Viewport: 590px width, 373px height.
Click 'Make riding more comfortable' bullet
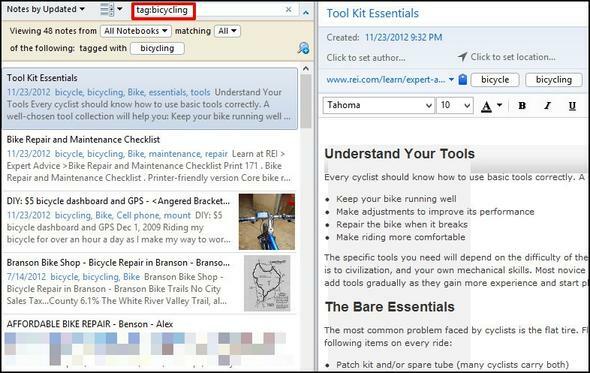click(401, 237)
